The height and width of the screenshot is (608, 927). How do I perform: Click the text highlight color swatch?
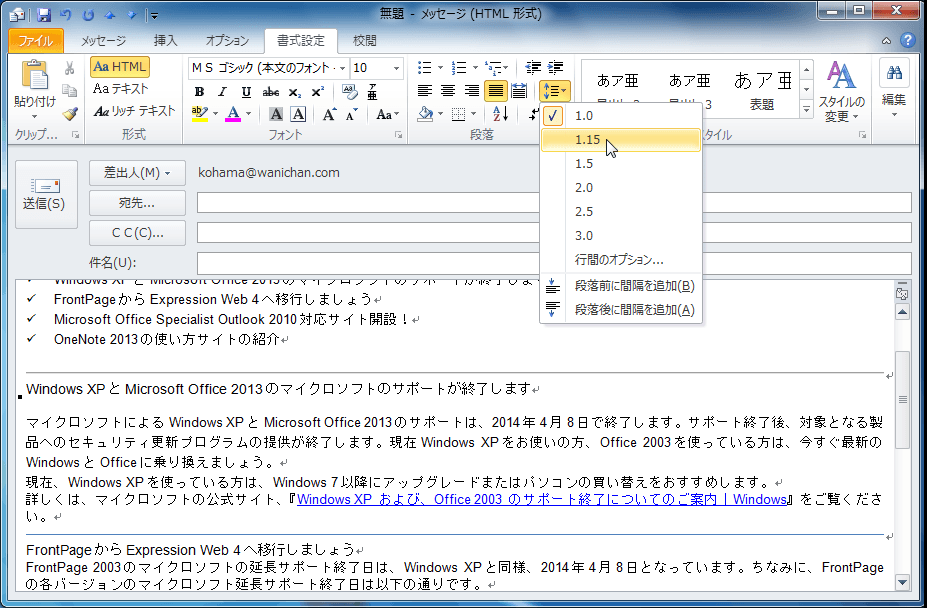199,114
